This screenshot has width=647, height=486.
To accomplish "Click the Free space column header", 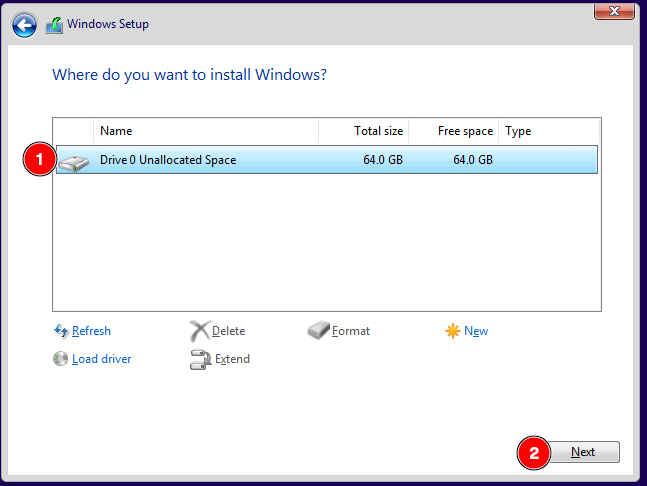I will click(x=453, y=131).
